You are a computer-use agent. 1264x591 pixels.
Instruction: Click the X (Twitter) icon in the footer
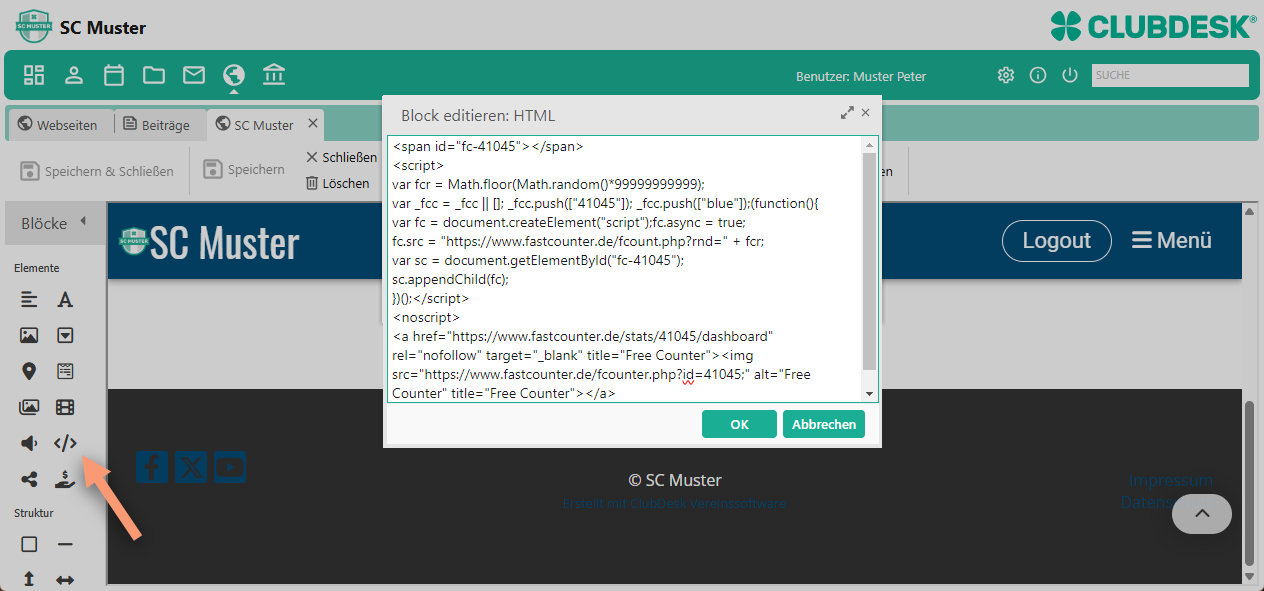click(x=191, y=467)
